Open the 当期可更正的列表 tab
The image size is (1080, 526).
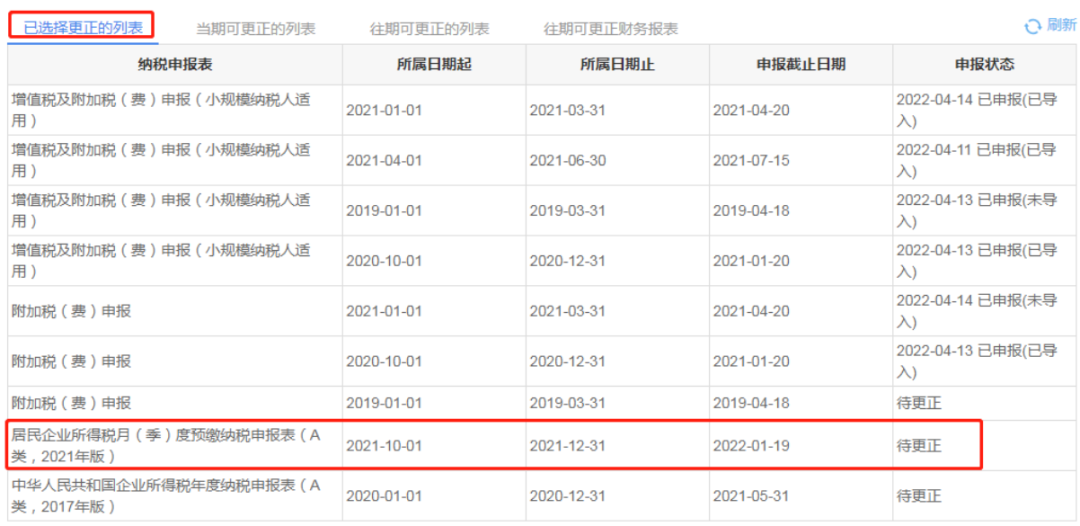256,30
